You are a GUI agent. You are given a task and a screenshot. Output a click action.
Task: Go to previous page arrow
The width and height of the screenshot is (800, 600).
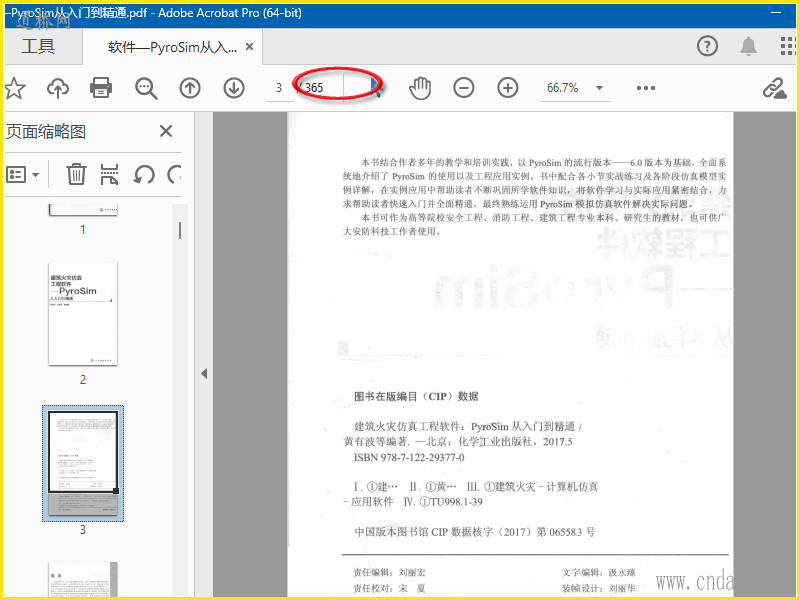190,88
